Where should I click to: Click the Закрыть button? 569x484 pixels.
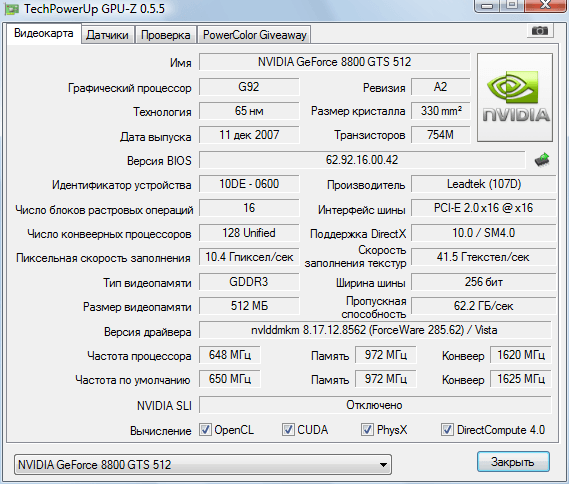point(513,462)
